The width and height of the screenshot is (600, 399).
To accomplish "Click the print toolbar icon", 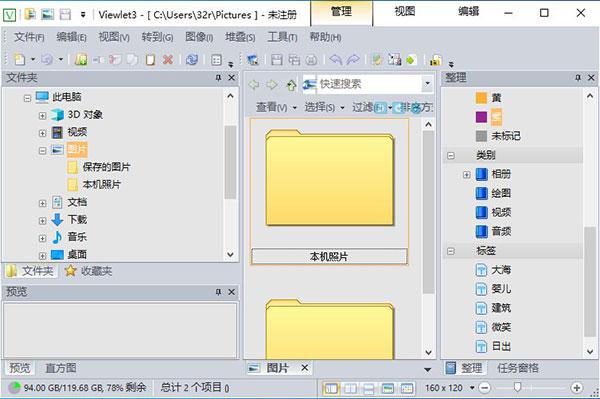I will pos(311,60).
